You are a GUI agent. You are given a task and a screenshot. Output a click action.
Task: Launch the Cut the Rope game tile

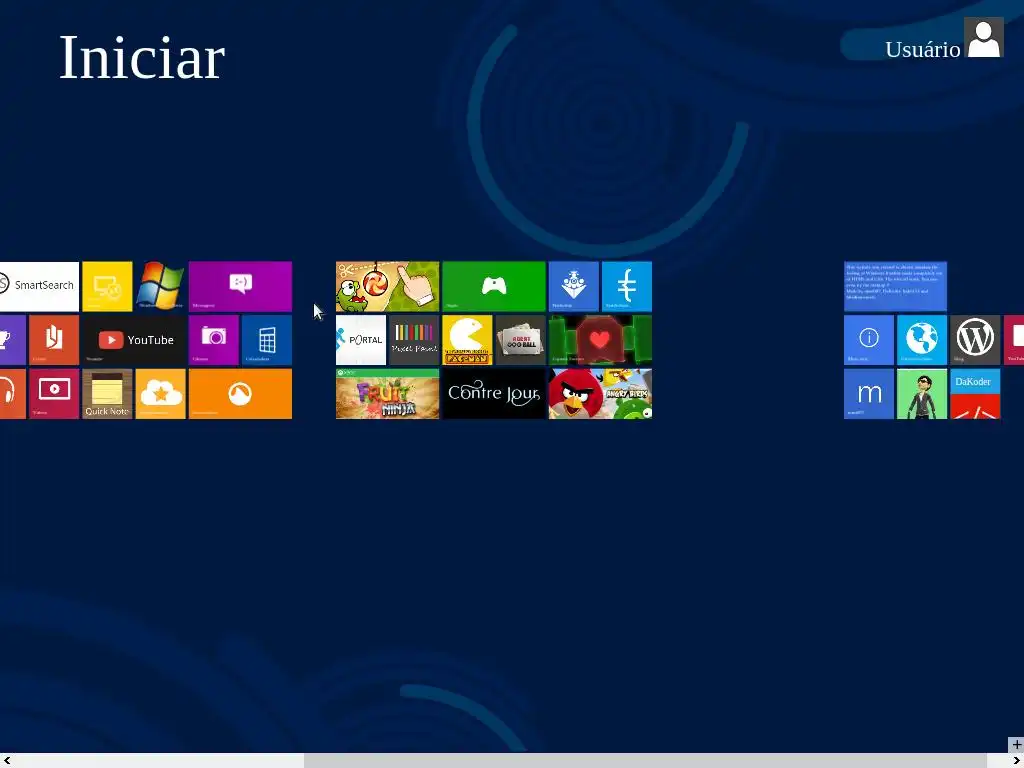click(x=387, y=286)
